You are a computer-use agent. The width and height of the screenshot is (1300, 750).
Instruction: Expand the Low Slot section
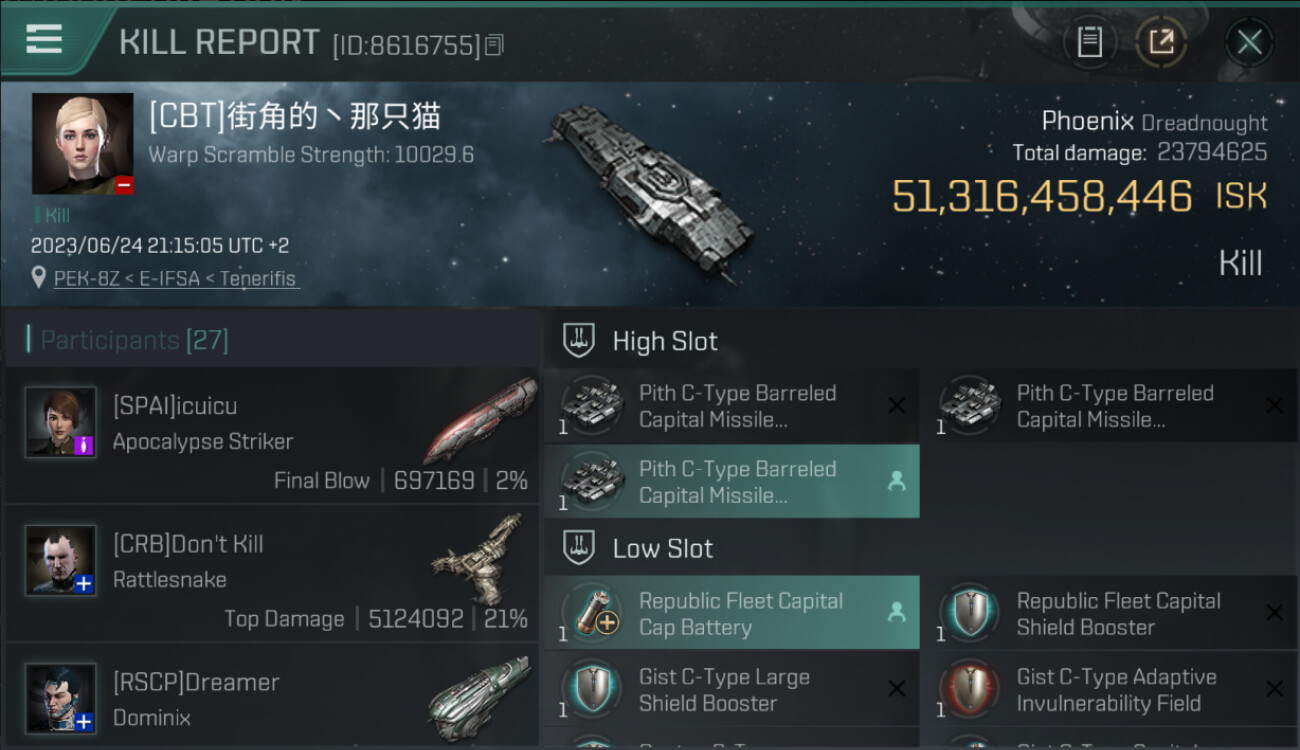(x=662, y=548)
